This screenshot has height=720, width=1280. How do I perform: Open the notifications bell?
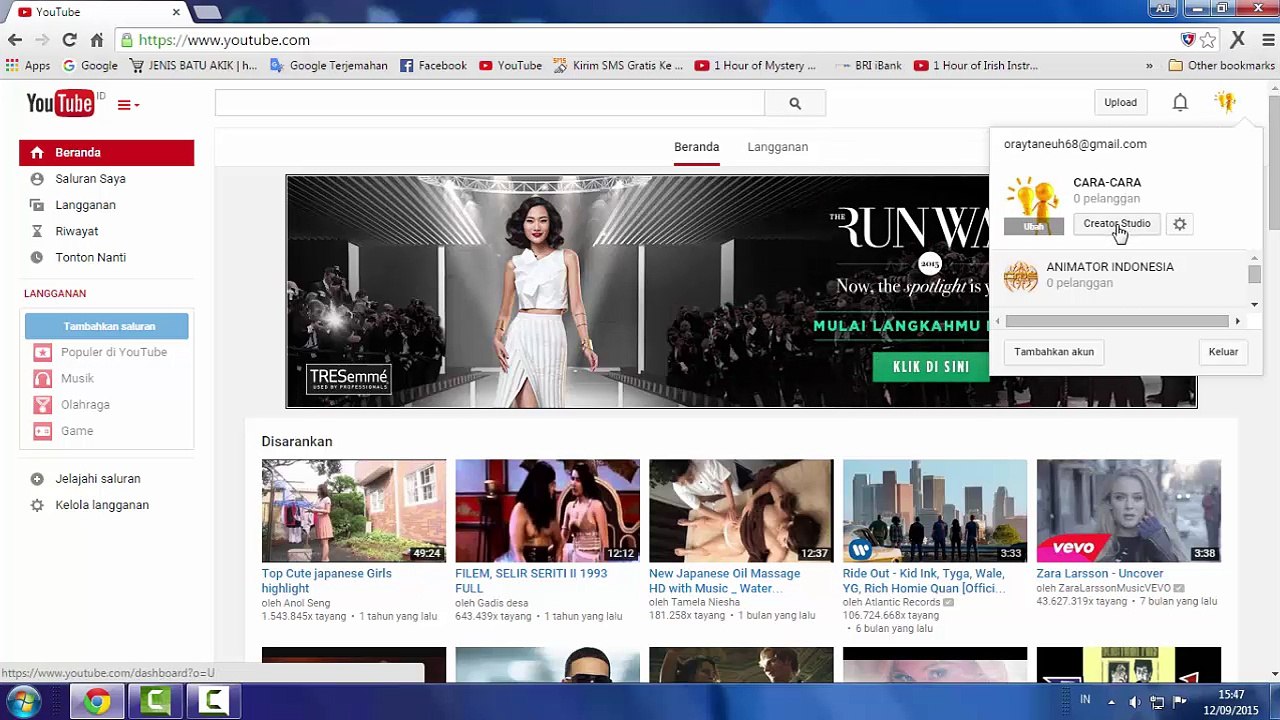(x=1180, y=102)
